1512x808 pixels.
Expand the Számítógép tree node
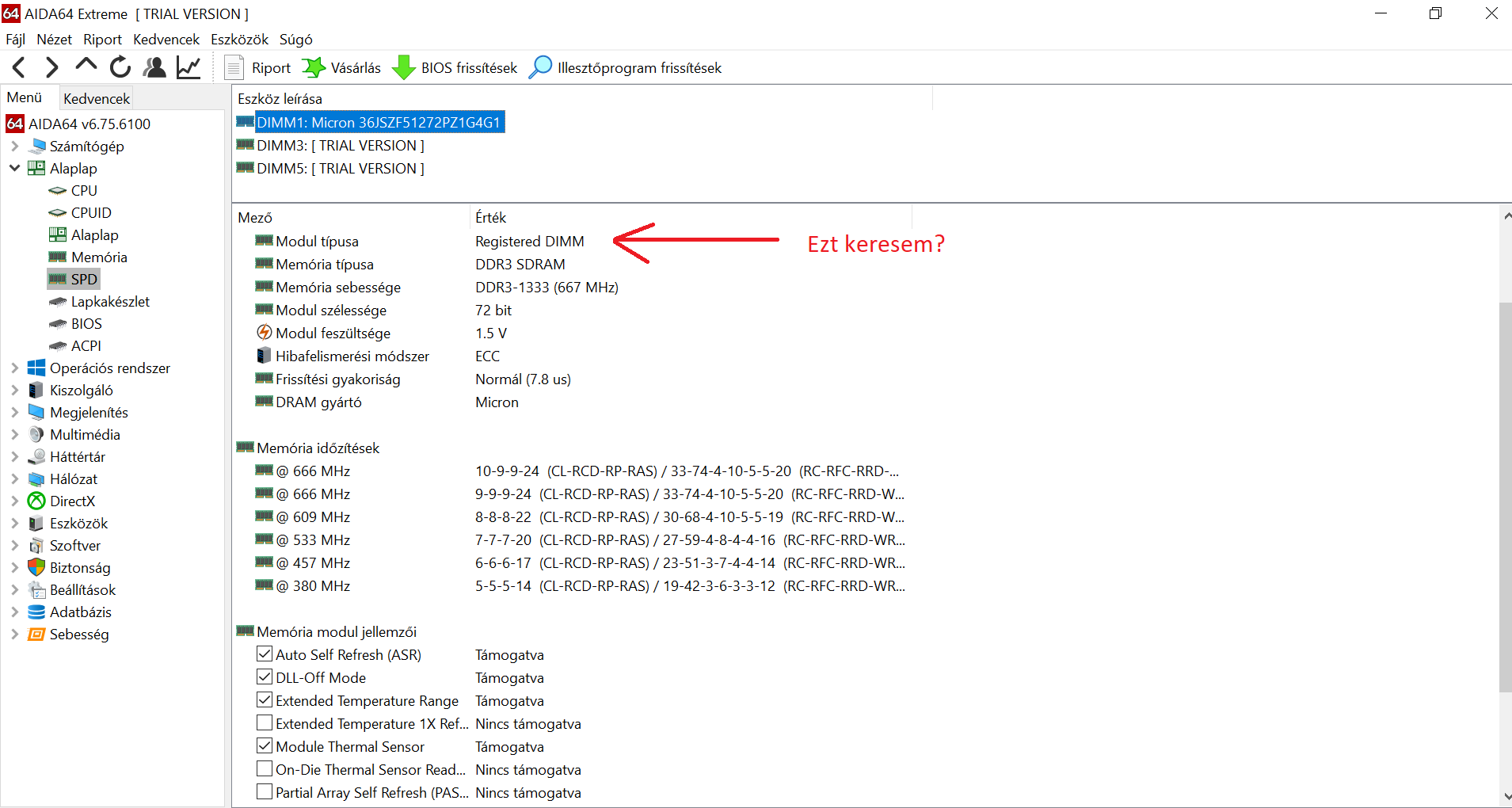tap(14, 146)
